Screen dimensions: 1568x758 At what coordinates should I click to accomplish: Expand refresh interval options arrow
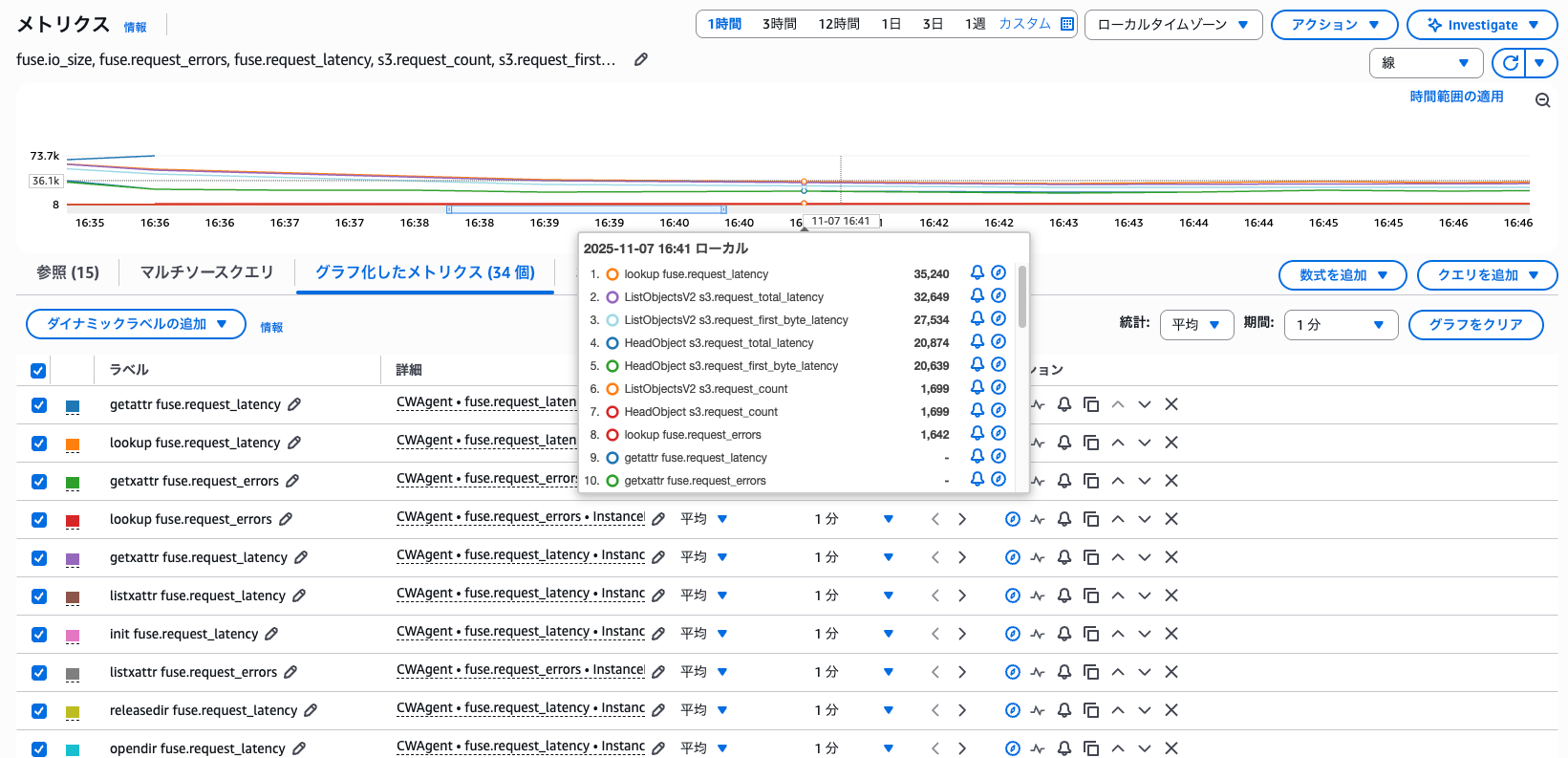1539,63
